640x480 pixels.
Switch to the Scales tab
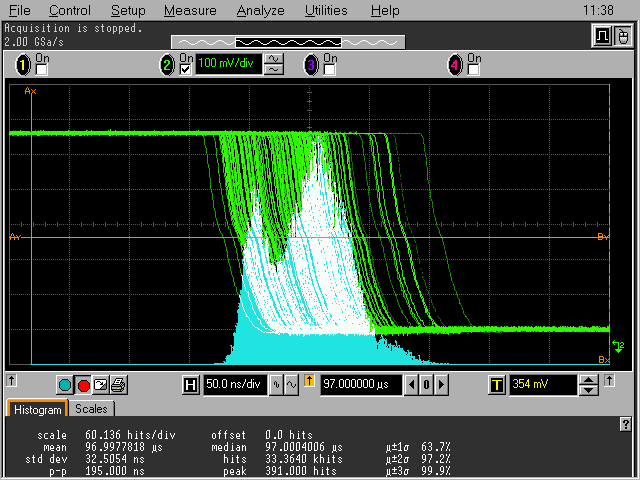click(92, 409)
